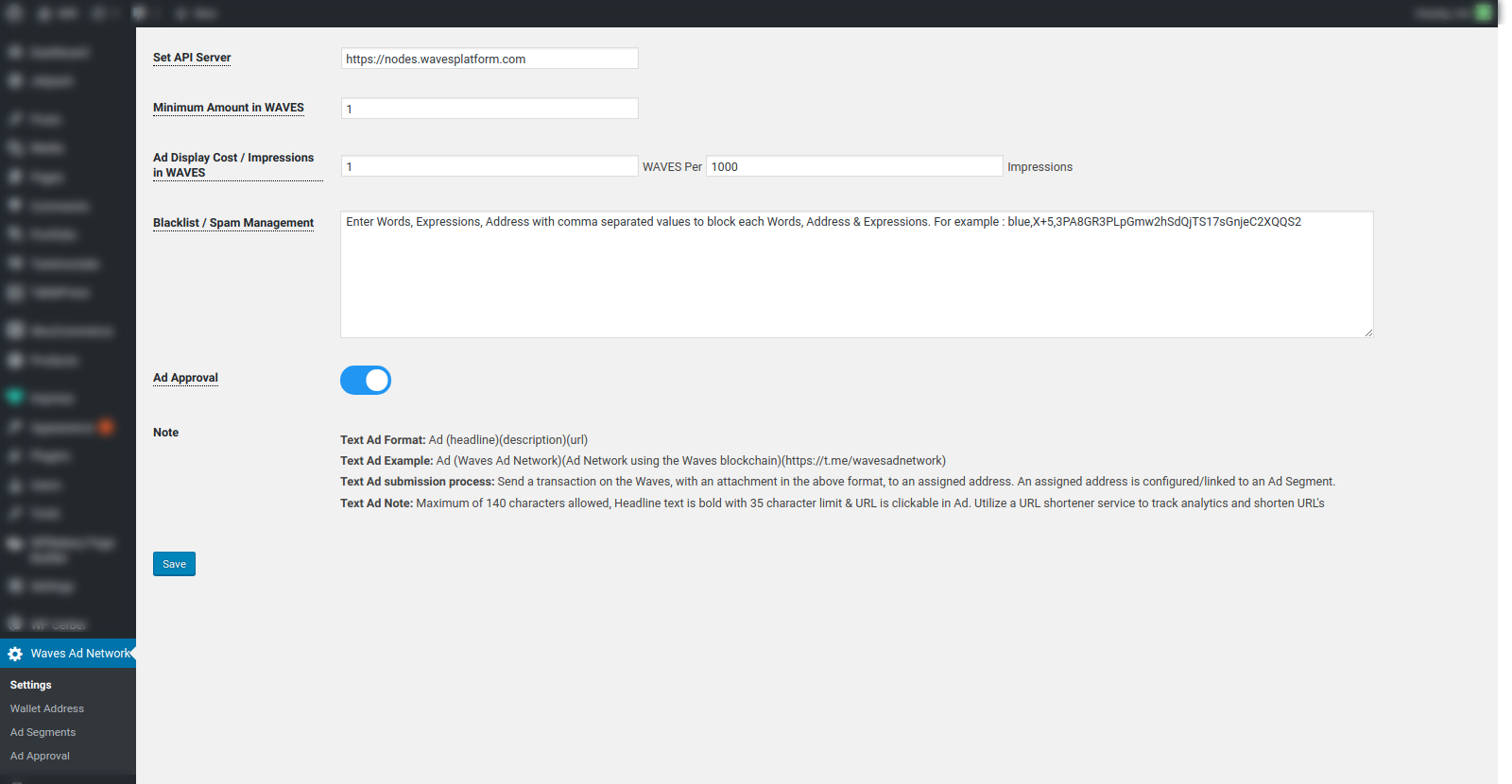Click the underlined Set API Server label
This screenshot has height=784, width=1512.
(192, 58)
